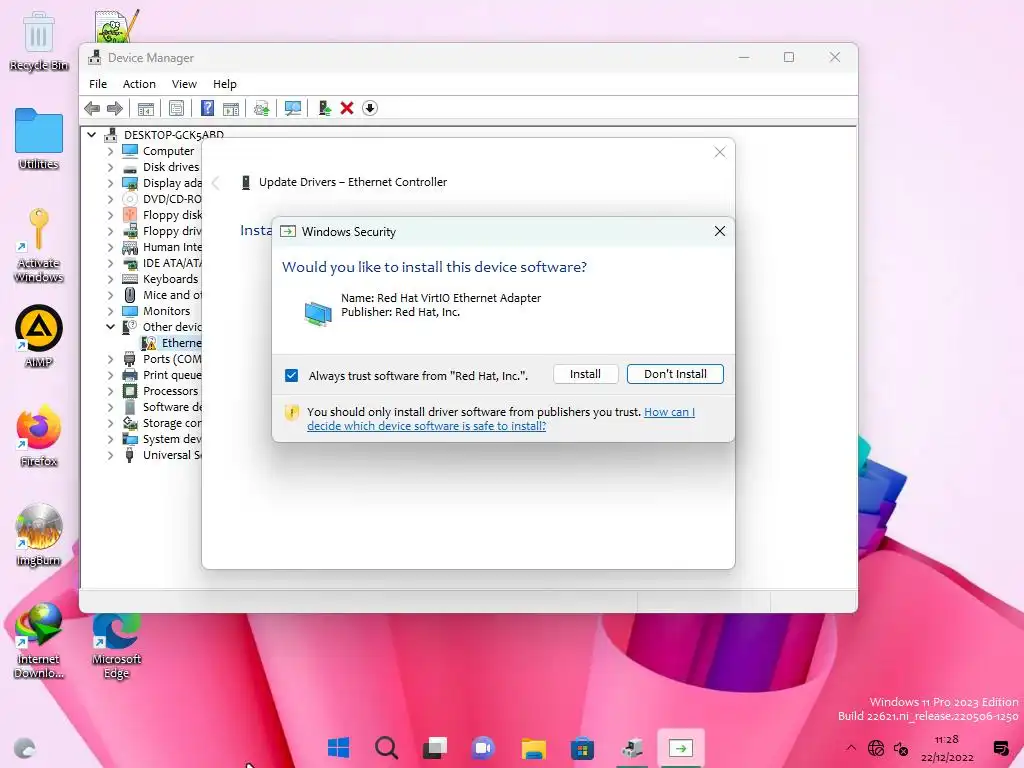Launch AIMP from the desktop
This screenshot has height=768, width=1024.
click(x=39, y=336)
